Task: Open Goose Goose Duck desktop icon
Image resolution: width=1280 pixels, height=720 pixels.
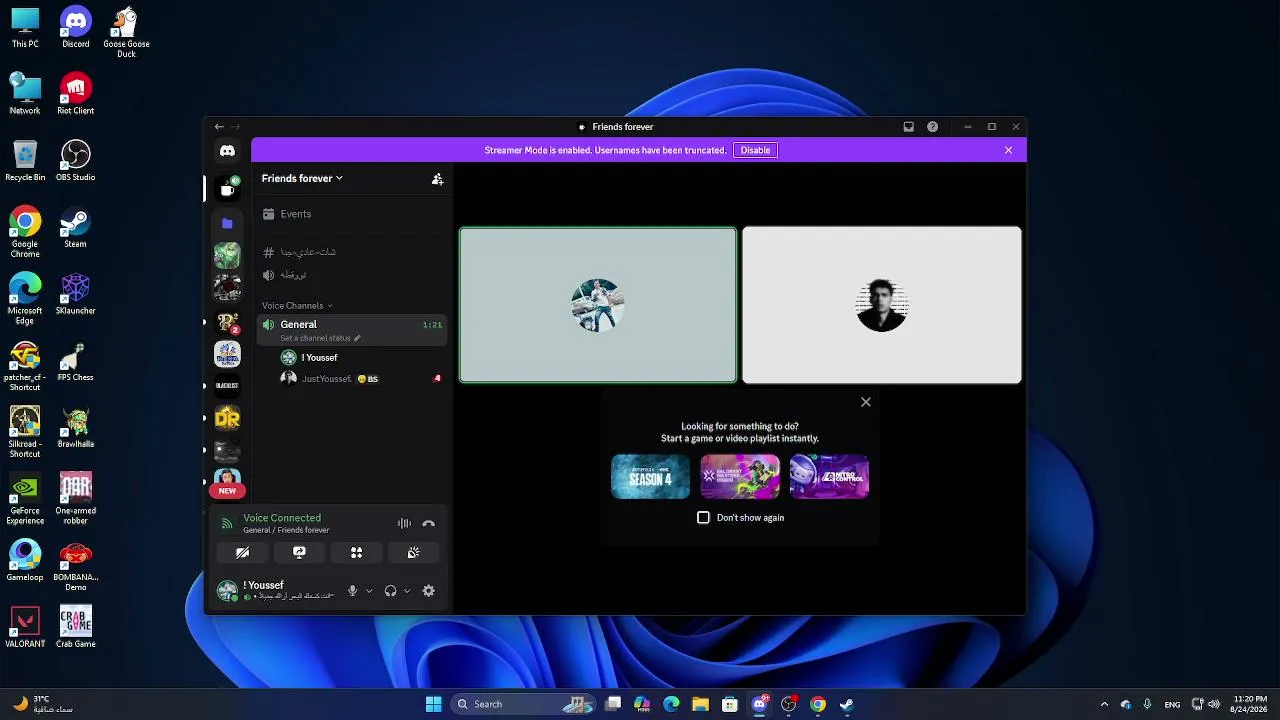Action: (126, 32)
